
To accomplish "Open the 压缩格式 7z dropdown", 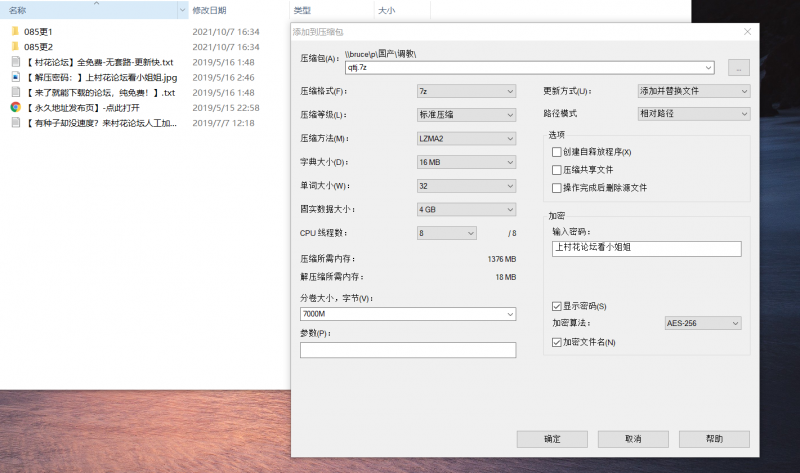I will (x=465, y=91).
